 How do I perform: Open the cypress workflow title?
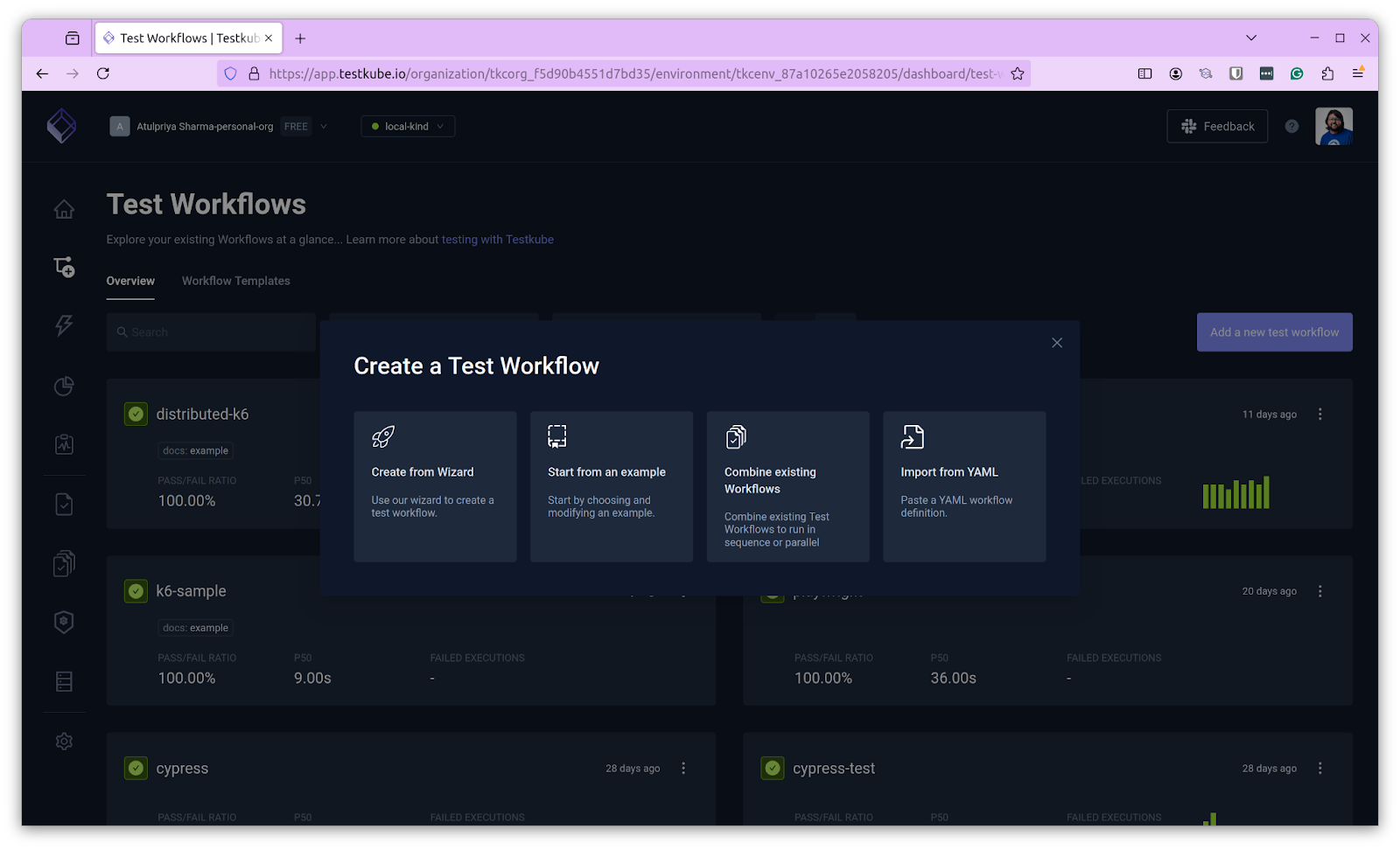point(182,769)
